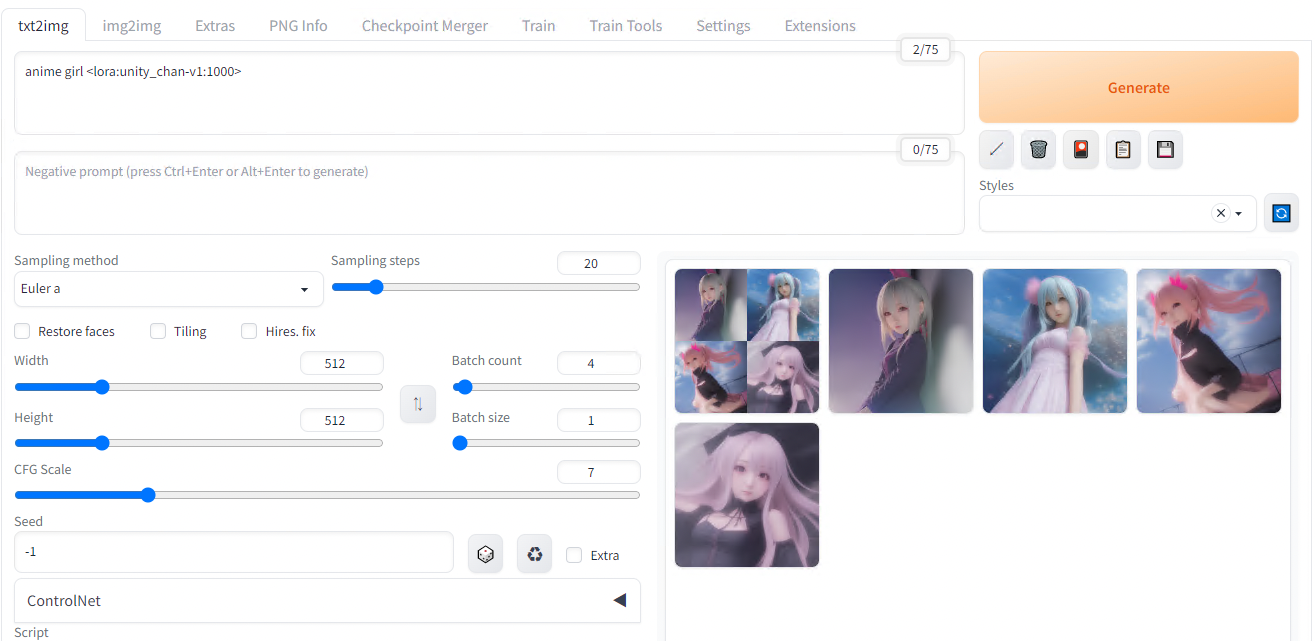Open the Extensions tab
The height and width of the screenshot is (641, 1315).
click(x=820, y=25)
